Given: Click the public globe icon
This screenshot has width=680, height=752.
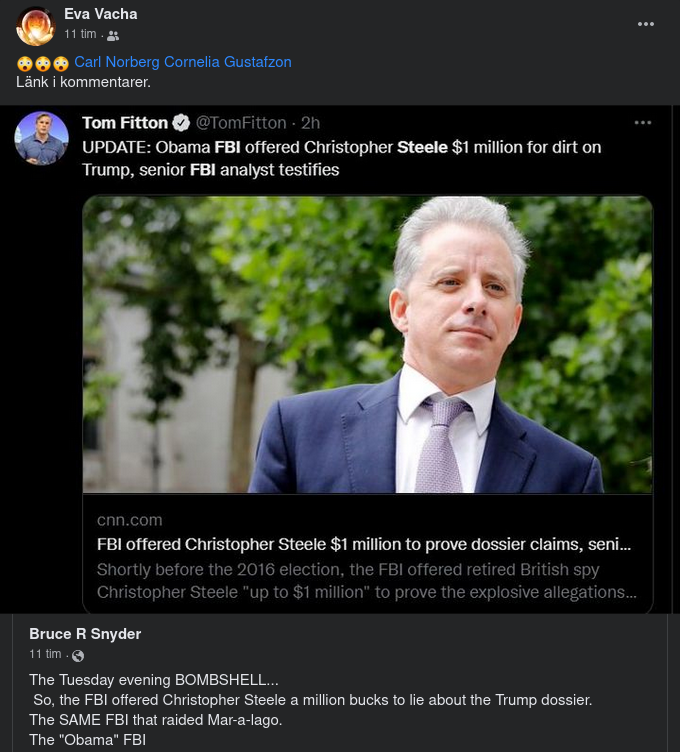Looking at the screenshot, I should tap(78, 655).
